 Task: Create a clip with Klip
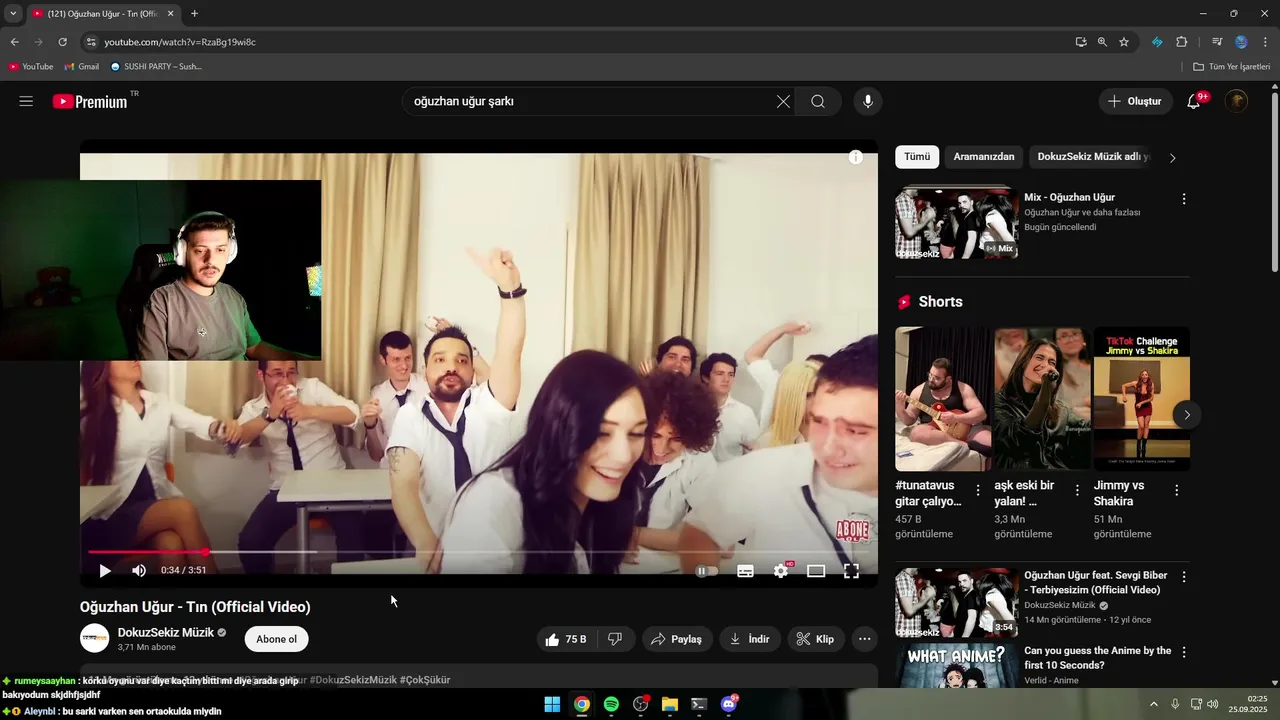click(x=815, y=639)
